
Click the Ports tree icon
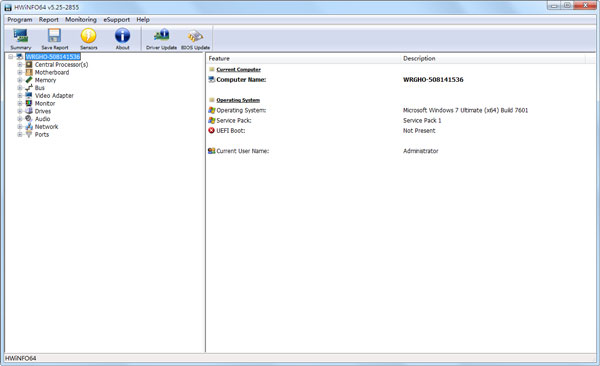pyautogui.click(x=29, y=134)
